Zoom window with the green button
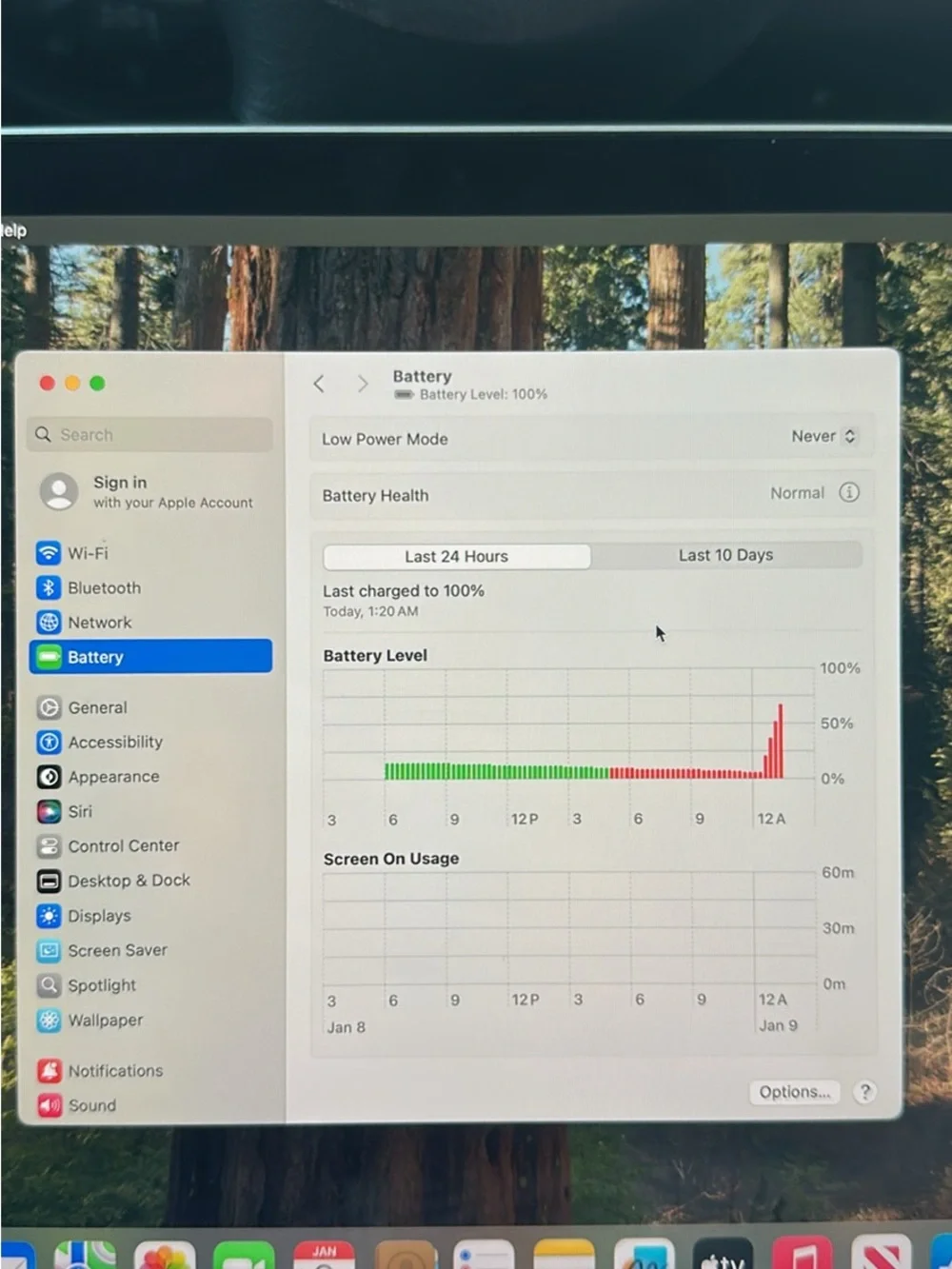Image resolution: width=952 pixels, height=1269 pixels. tap(97, 383)
